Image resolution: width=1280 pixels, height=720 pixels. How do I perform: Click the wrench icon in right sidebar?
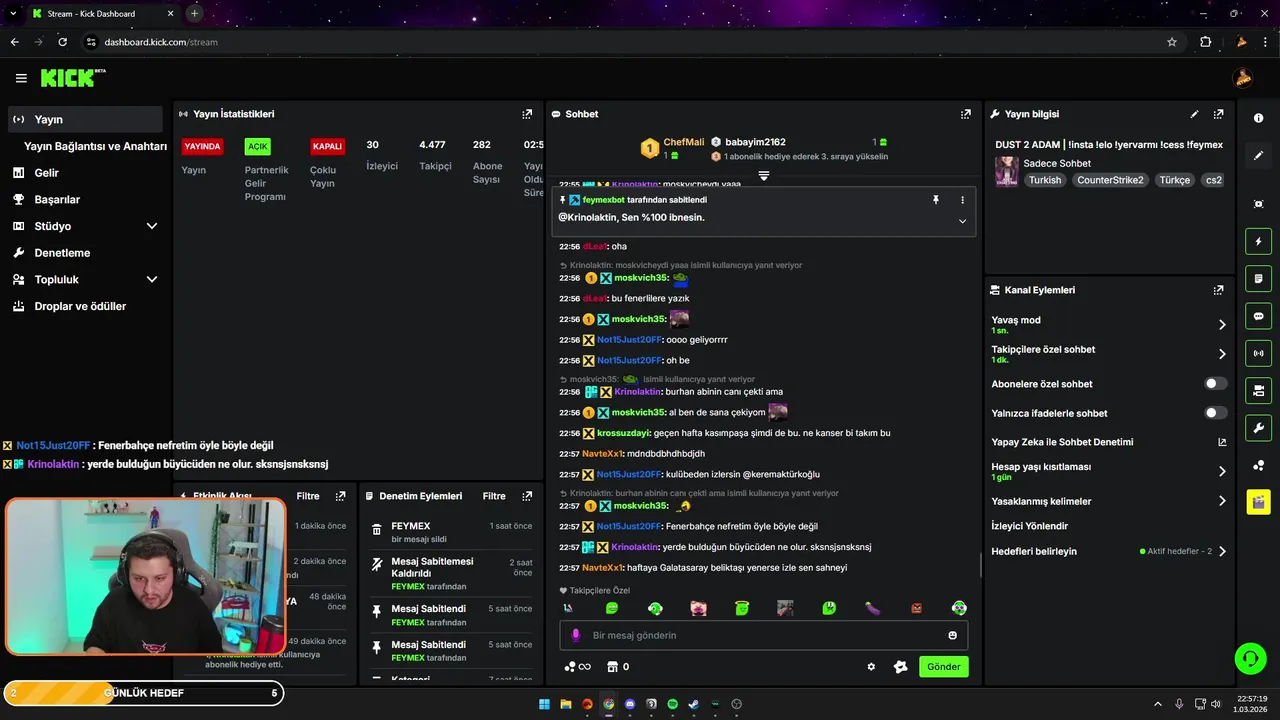click(1258, 428)
